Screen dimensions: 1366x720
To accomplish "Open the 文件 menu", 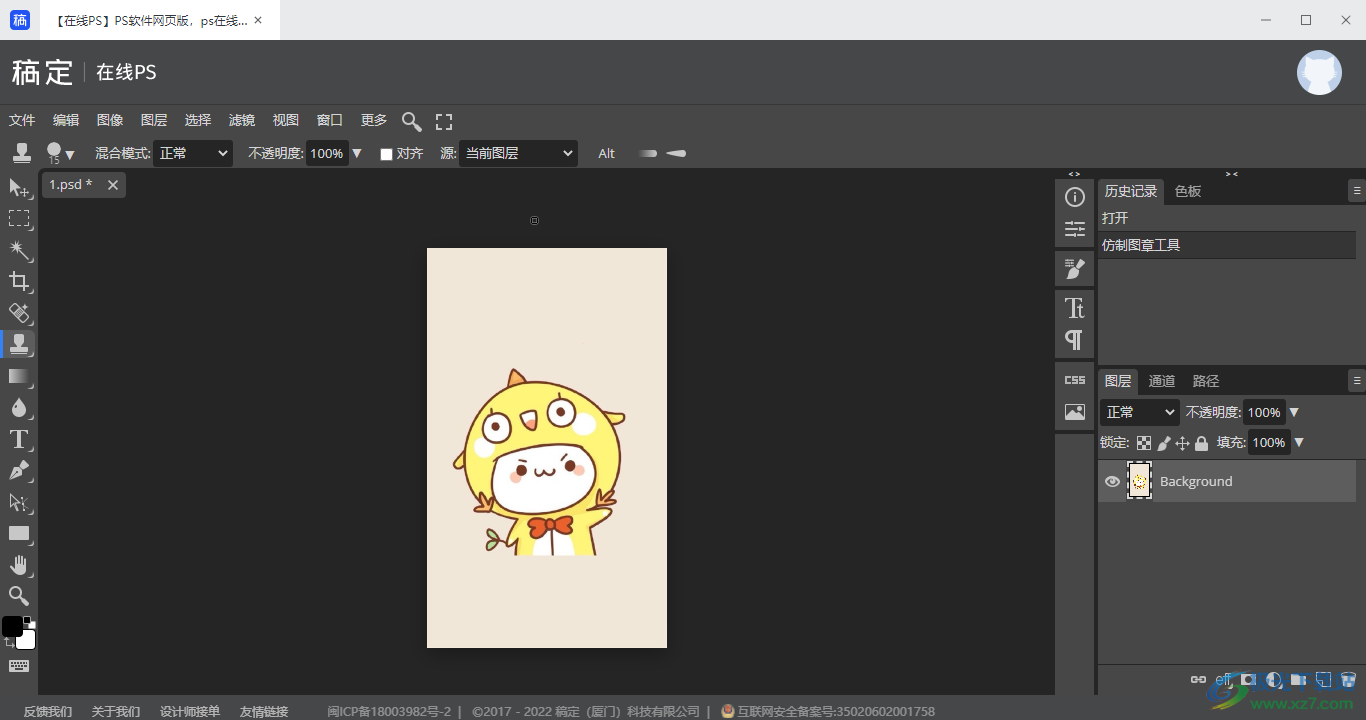I will click(x=22, y=120).
